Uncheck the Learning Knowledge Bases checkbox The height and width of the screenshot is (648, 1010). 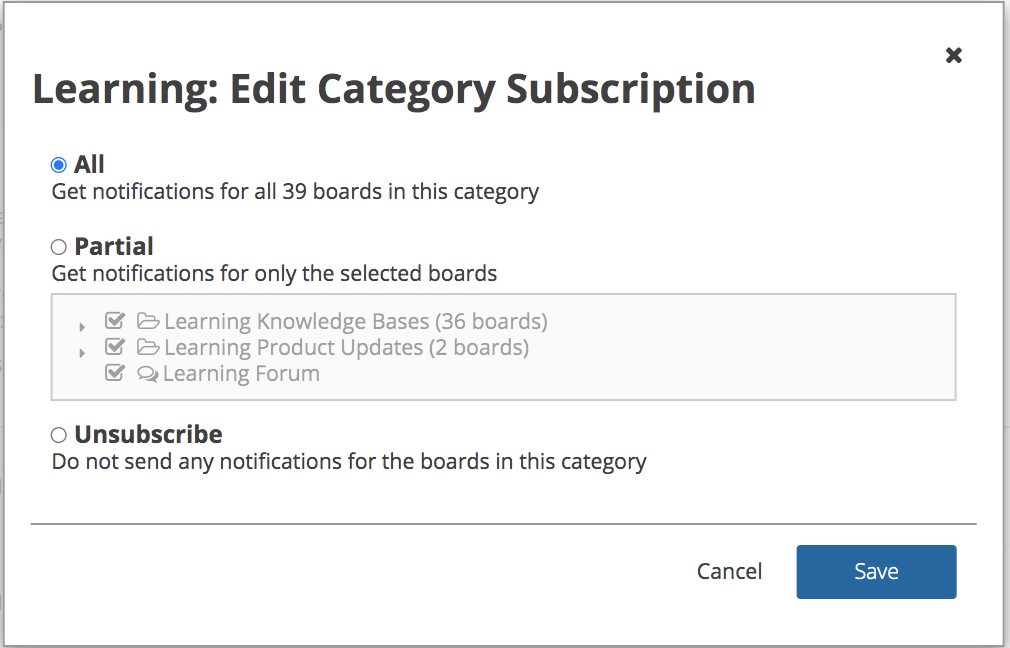(x=114, y=320)
